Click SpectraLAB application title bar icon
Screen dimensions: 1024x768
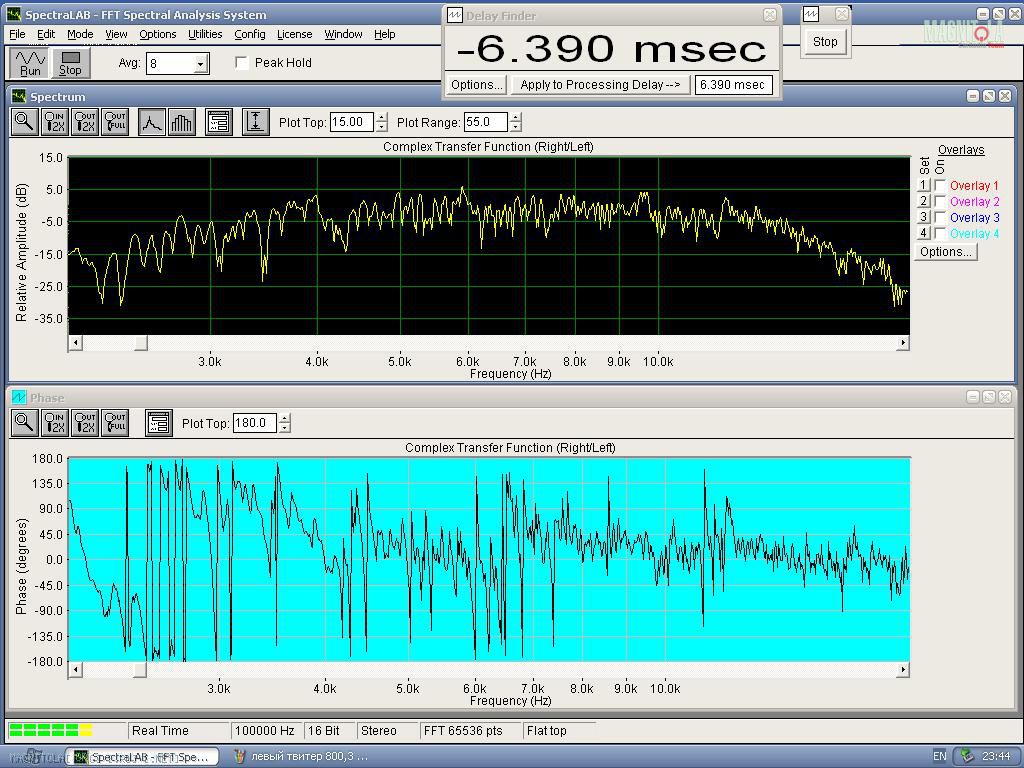tap(14, 14)
